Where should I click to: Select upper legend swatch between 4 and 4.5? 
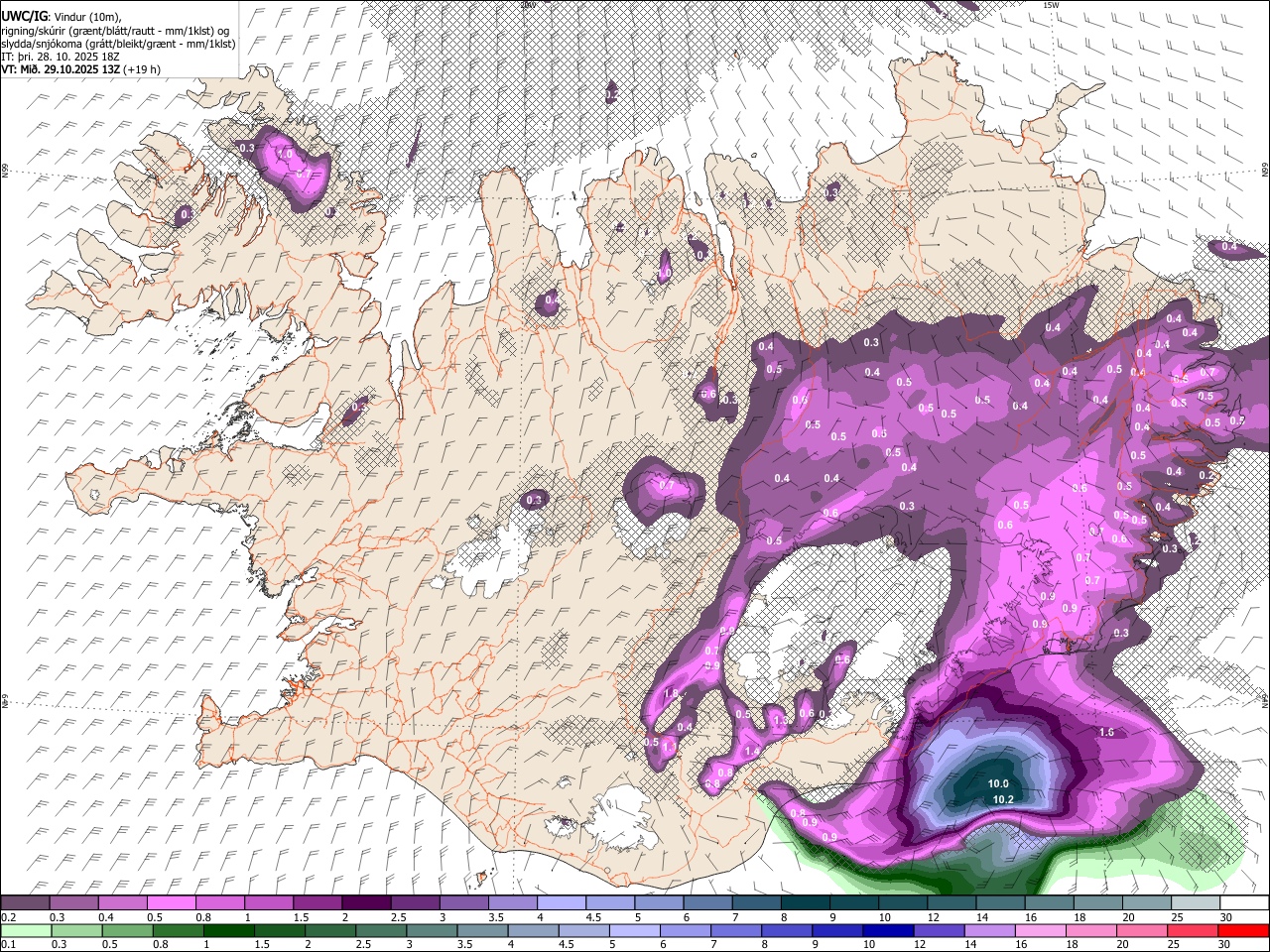[561, 903]
